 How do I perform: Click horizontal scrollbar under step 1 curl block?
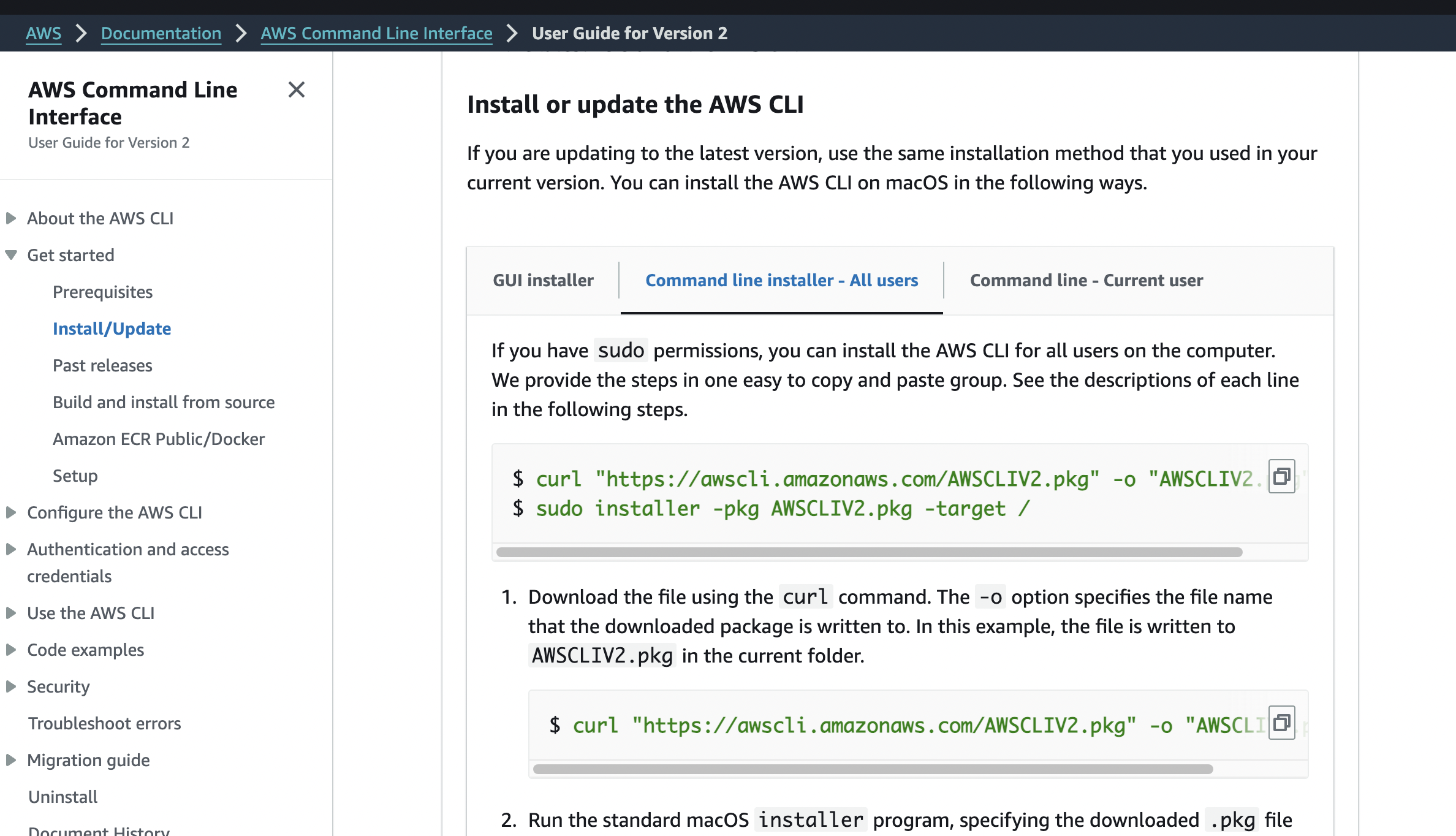pos(873,769)
